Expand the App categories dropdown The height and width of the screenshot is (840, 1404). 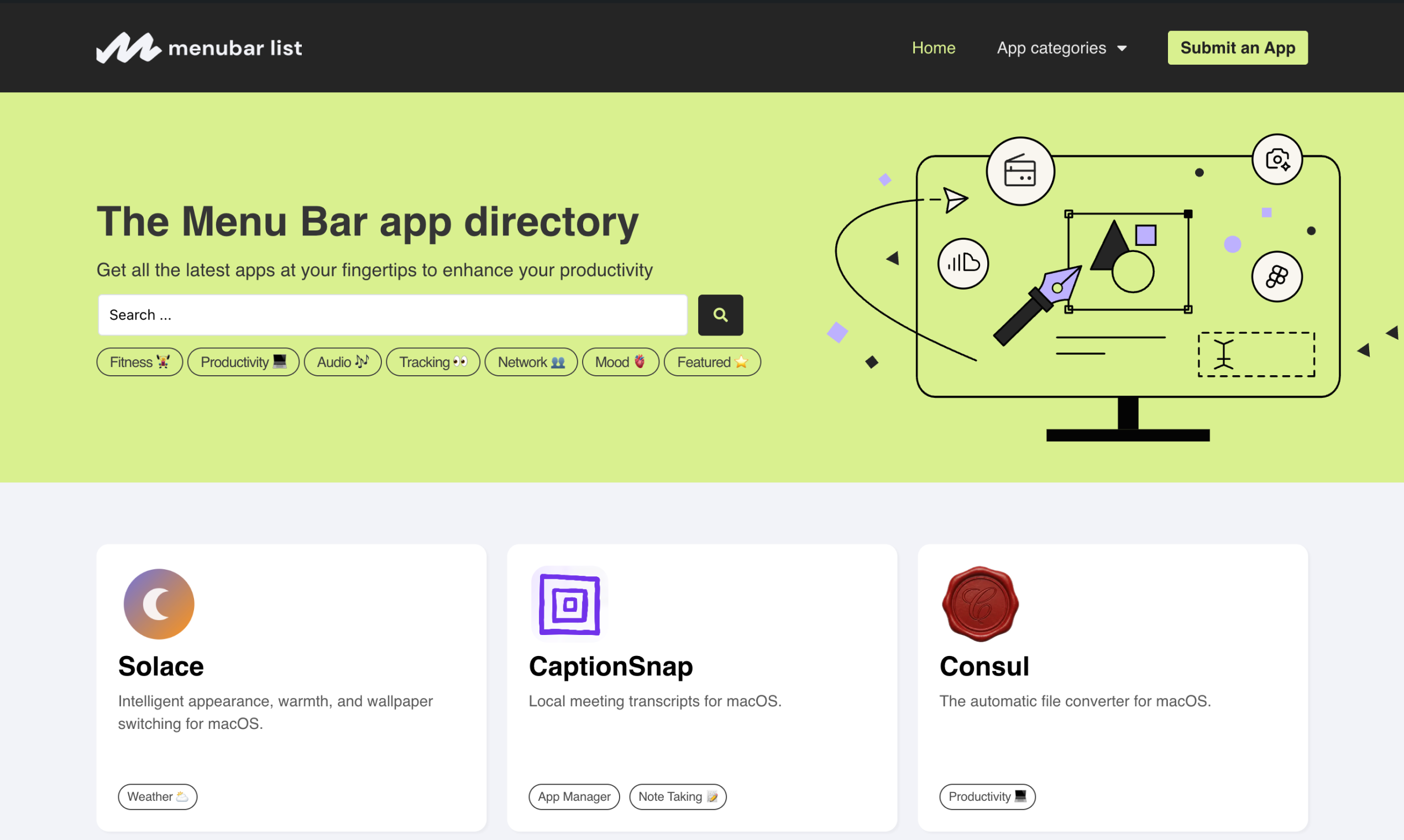click(x=1051, y=48)
